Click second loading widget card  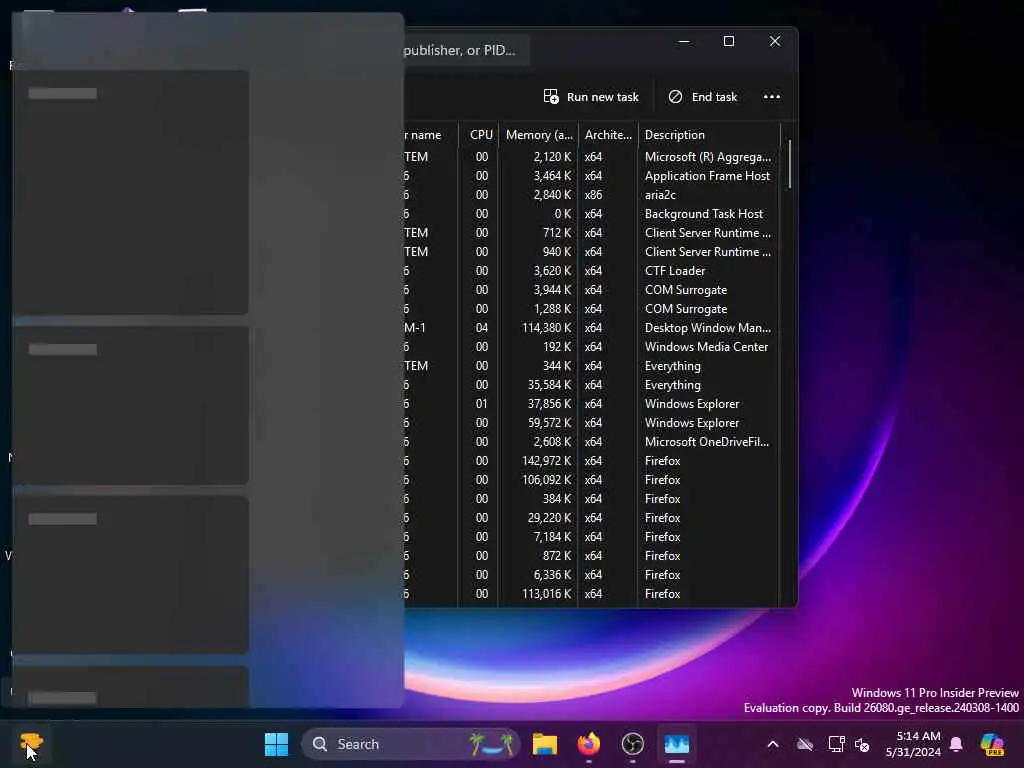click(x=131, y=406)
